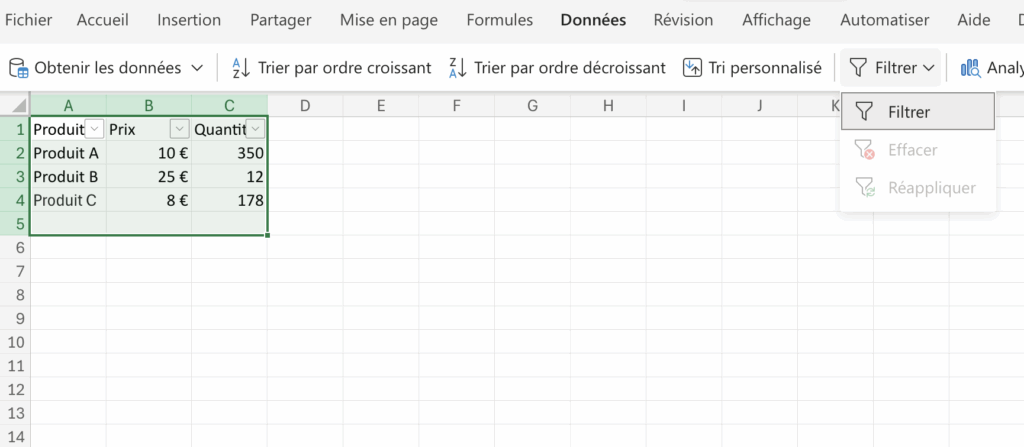
Task: Click the Obtenir les données icon
Action: point(19,68)
